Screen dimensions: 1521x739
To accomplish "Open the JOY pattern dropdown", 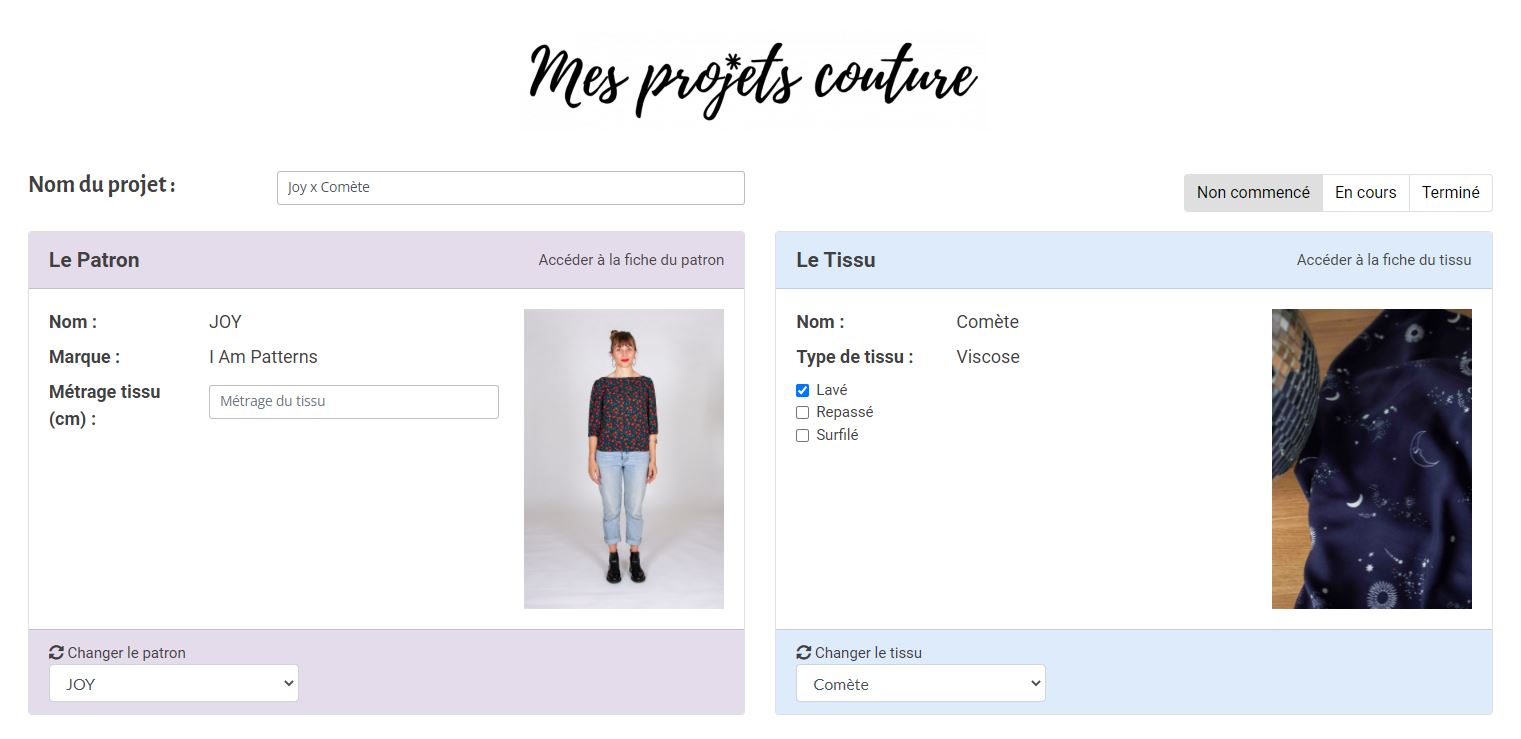I will click(x=174, y=684).
